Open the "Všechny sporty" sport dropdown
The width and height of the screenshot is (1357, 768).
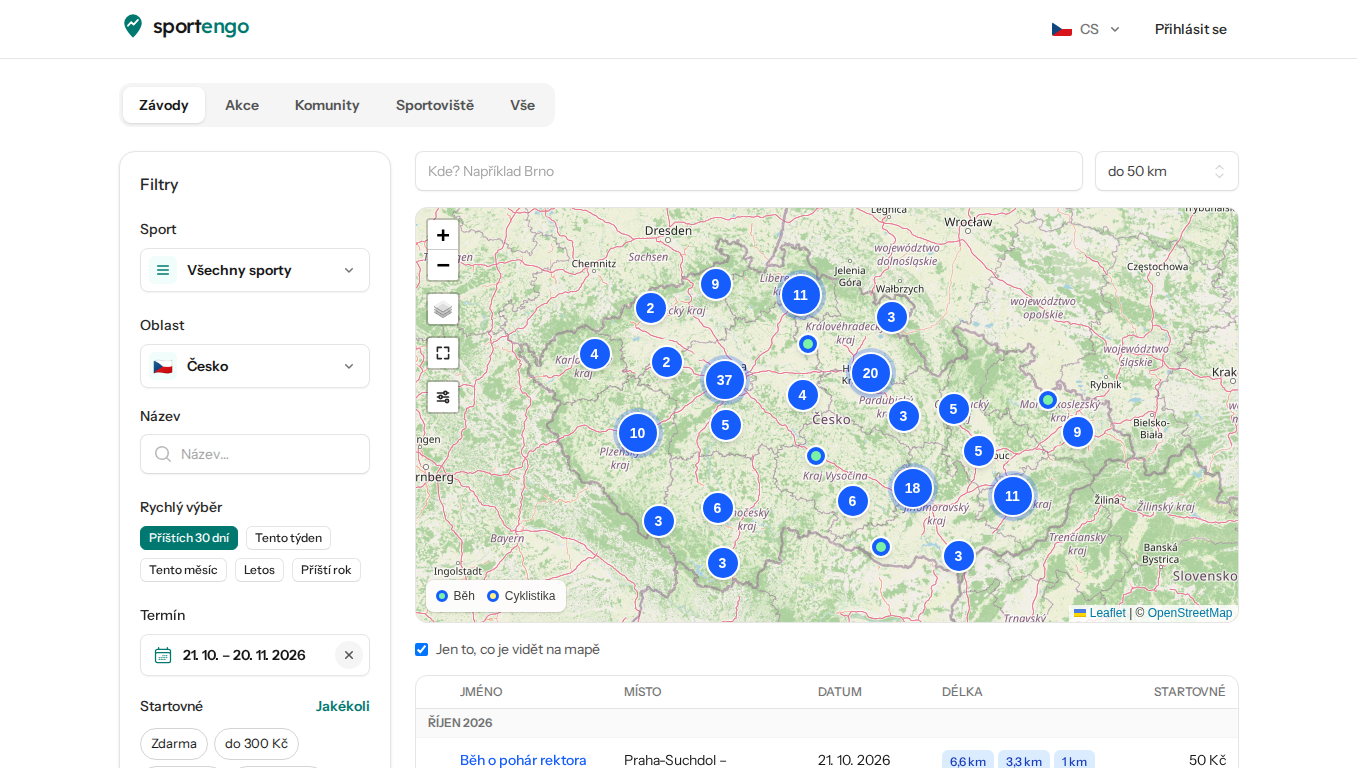click(x=255, y=270)
